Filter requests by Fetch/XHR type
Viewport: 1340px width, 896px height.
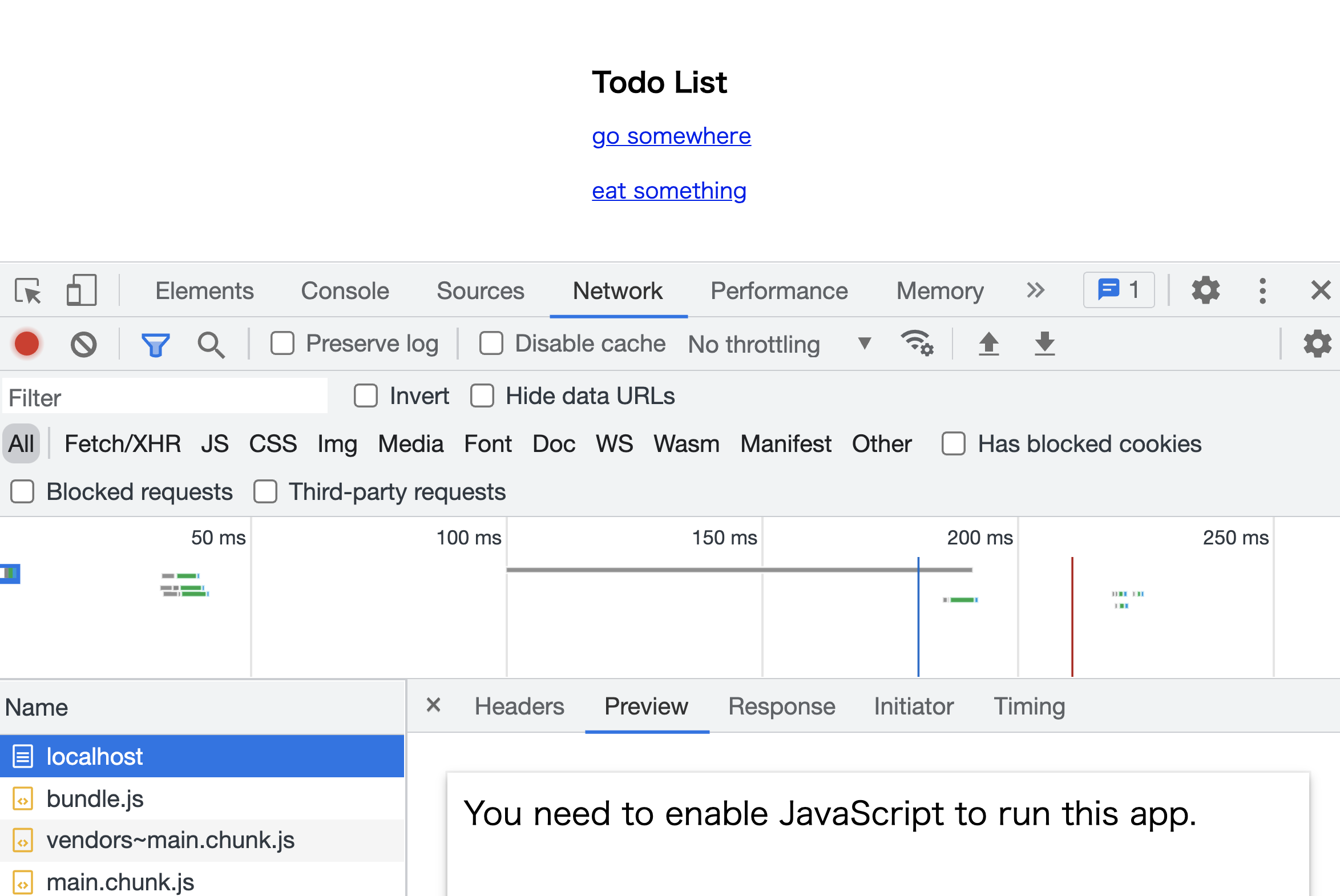coord(122,444)
